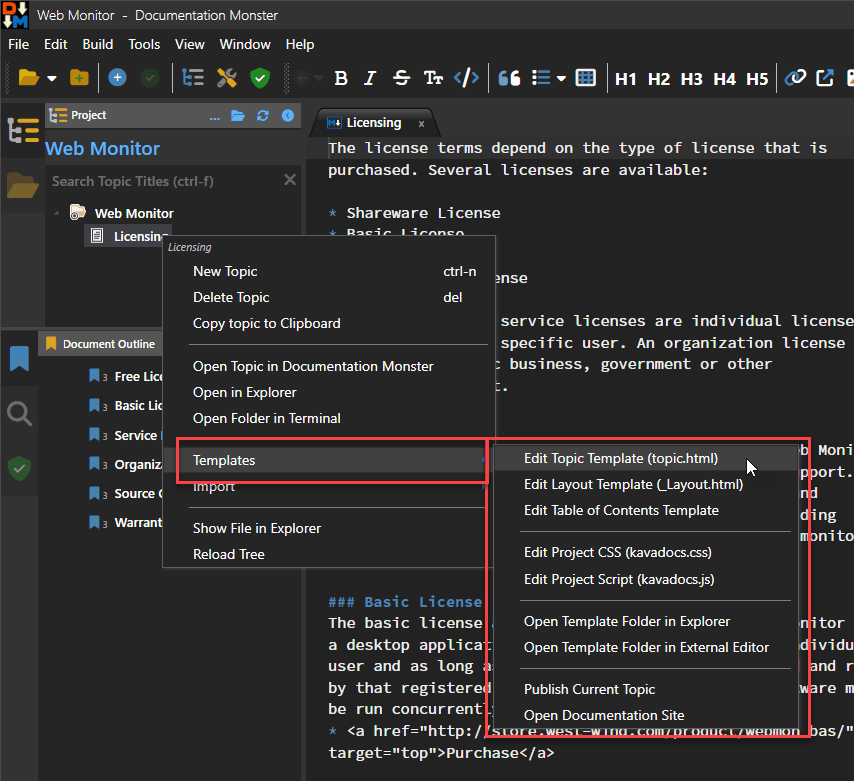
Task: Choose Open in Explorer
Action: (x=329, y=393)
